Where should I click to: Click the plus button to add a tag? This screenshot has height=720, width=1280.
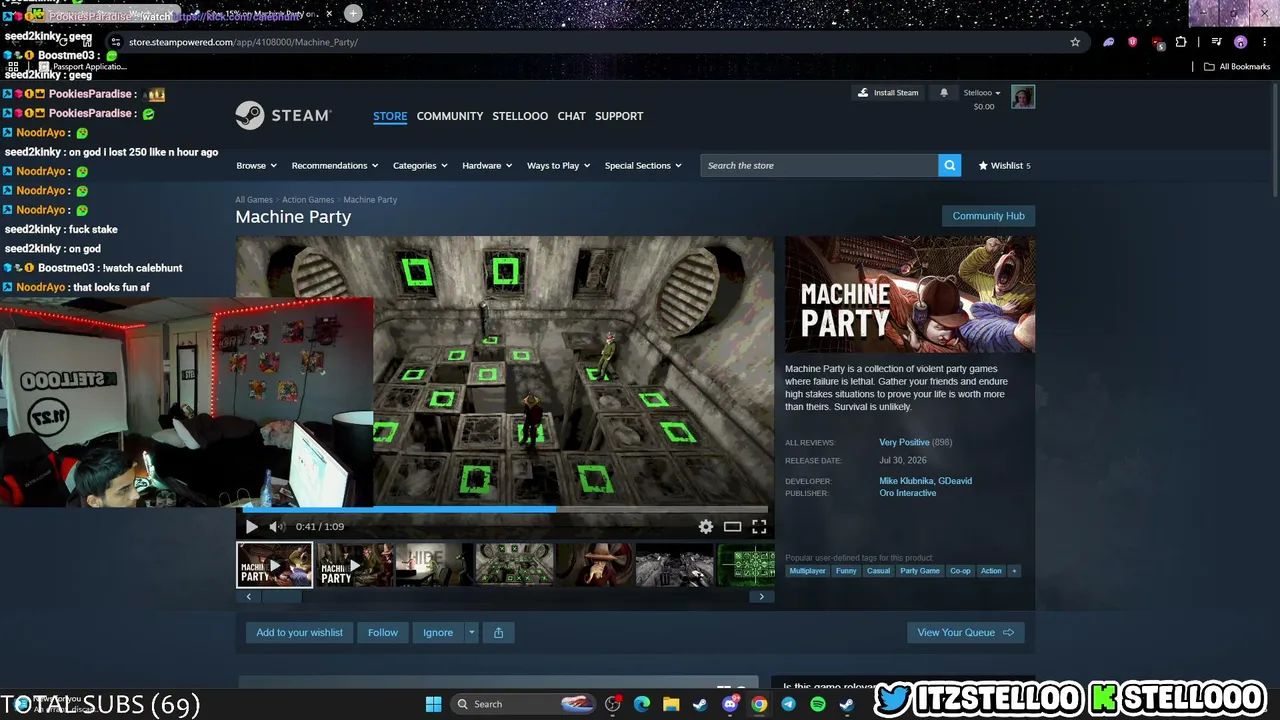(x=1014, y=571)
